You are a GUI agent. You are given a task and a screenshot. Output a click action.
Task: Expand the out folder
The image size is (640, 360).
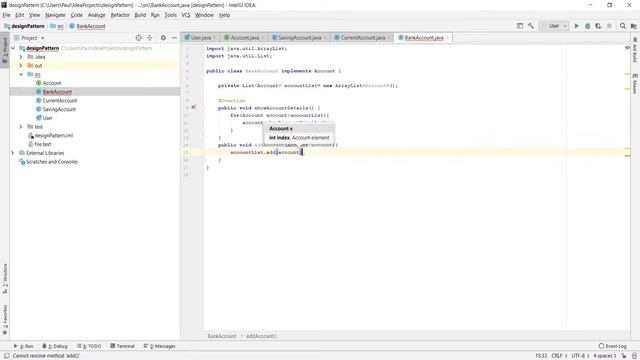point(21,66)
